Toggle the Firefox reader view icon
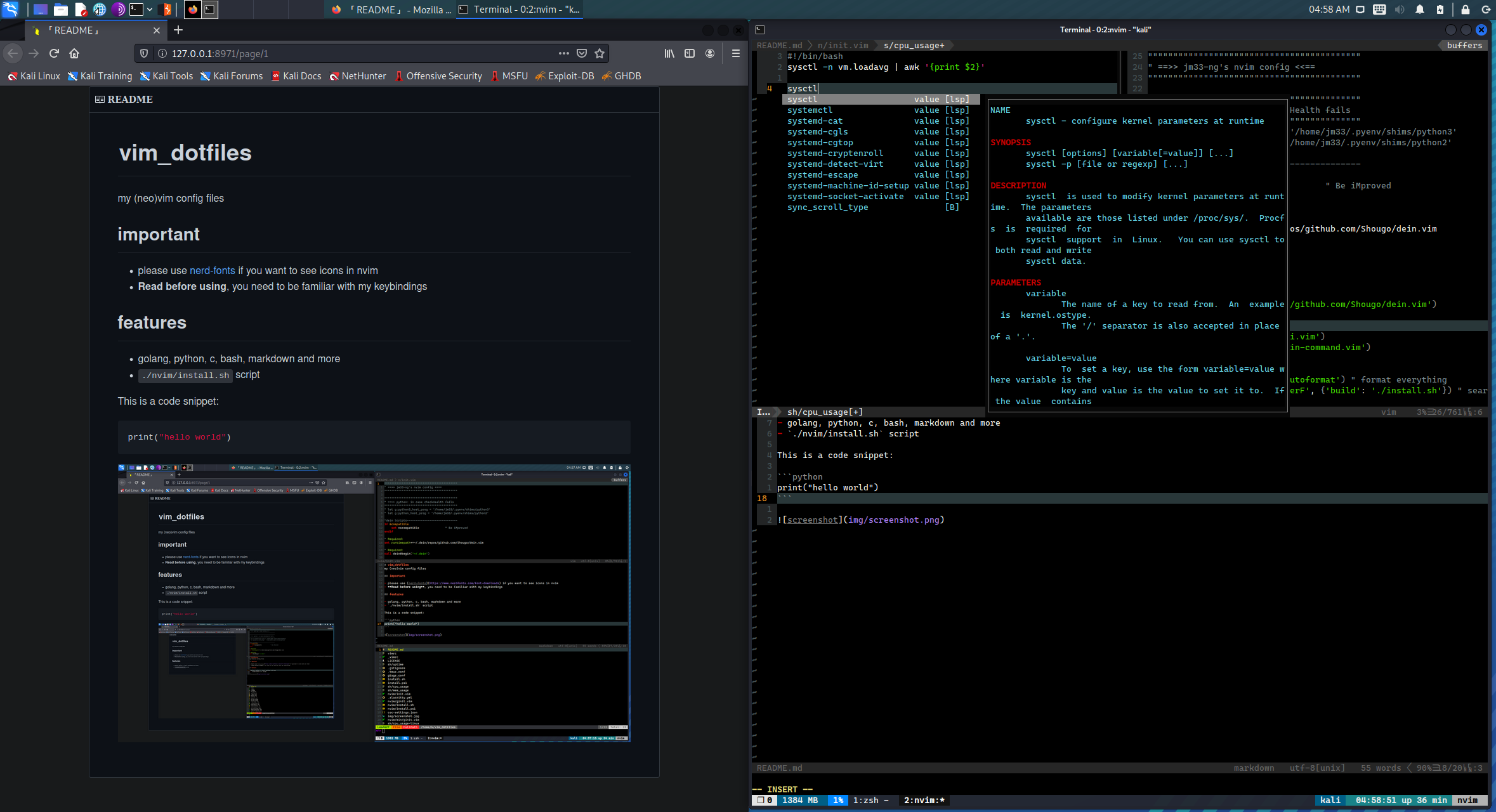Screen dimensions: 1496x812 689,53
